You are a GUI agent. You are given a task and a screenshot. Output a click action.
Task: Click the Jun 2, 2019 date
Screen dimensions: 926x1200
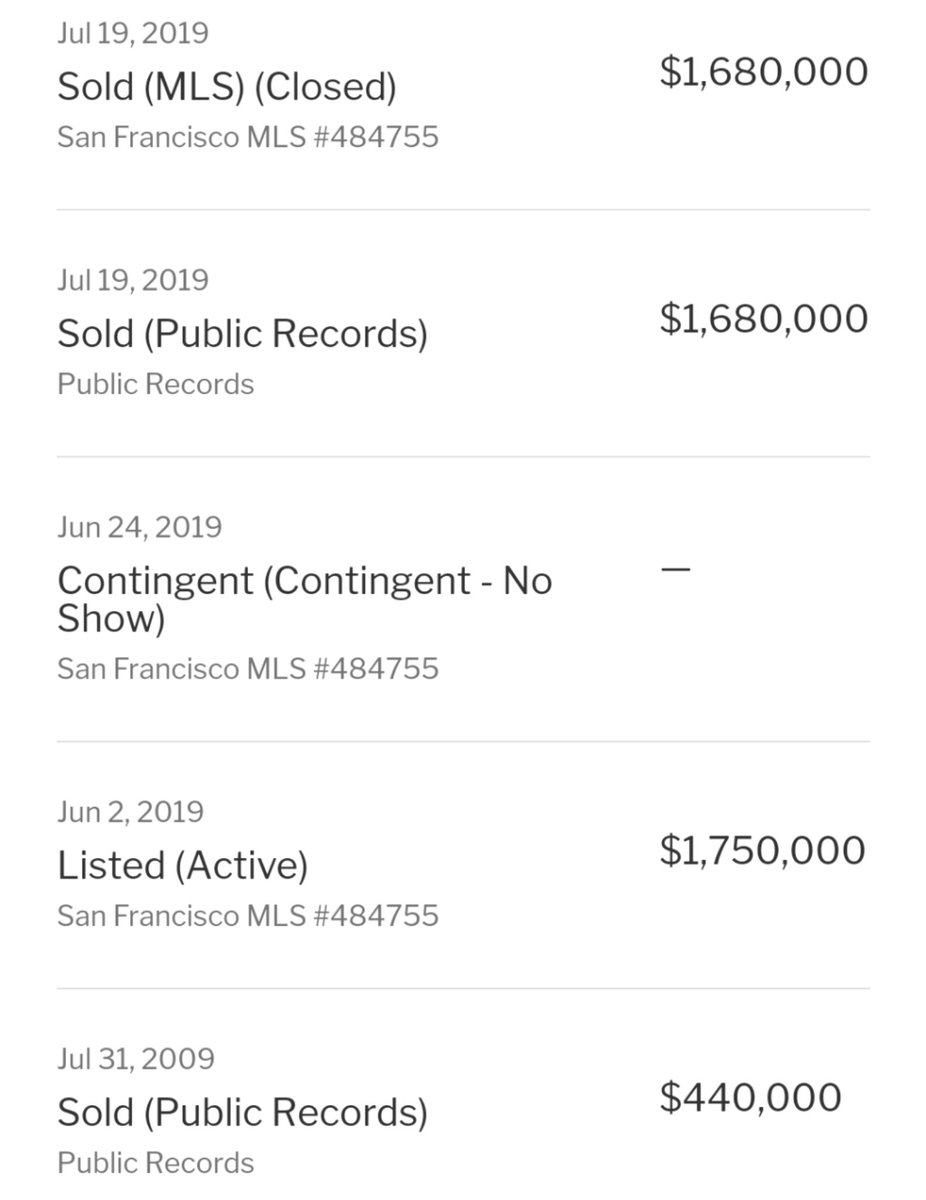tap(130, 811)
